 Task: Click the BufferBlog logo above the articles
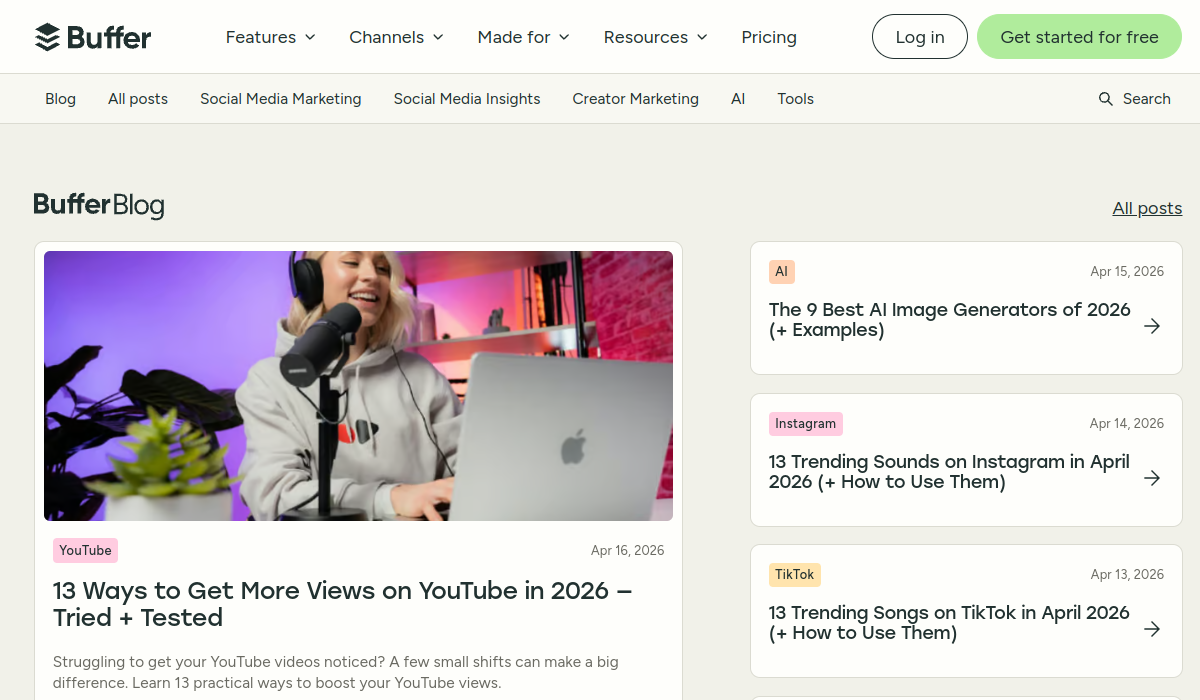click(x=99, y=205)
